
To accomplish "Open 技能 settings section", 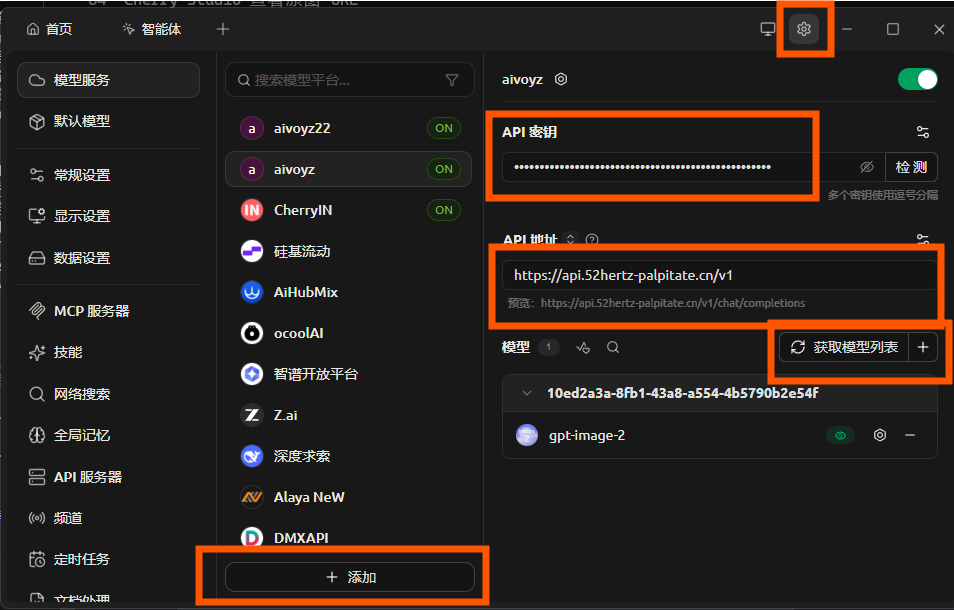I will coord(108,352).
